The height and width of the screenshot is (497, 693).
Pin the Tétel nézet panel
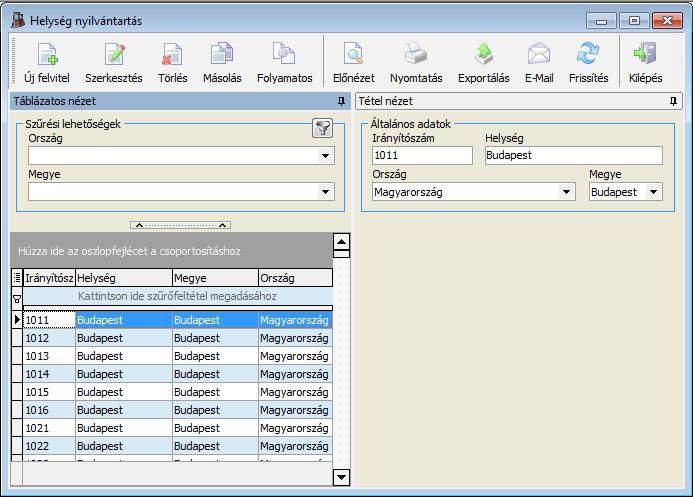(x=673, y=102)
